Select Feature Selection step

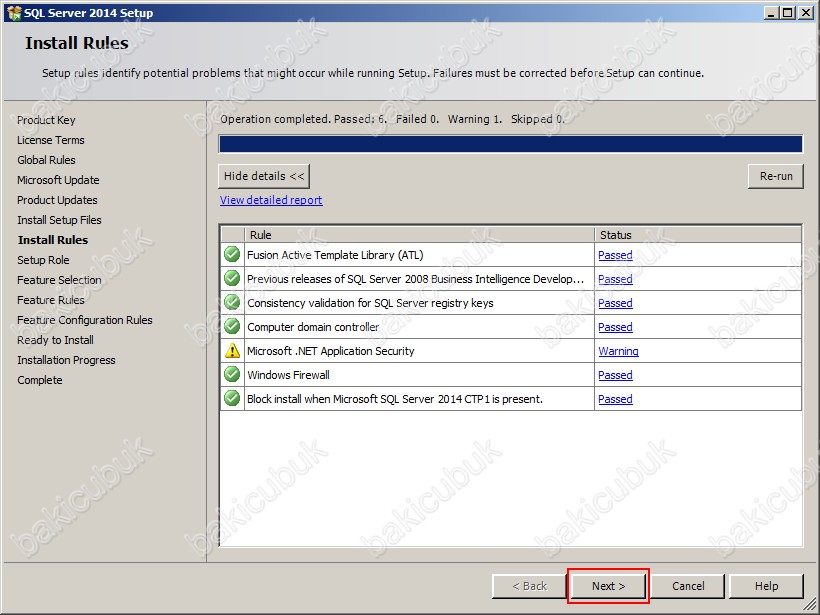click(59, 280)
